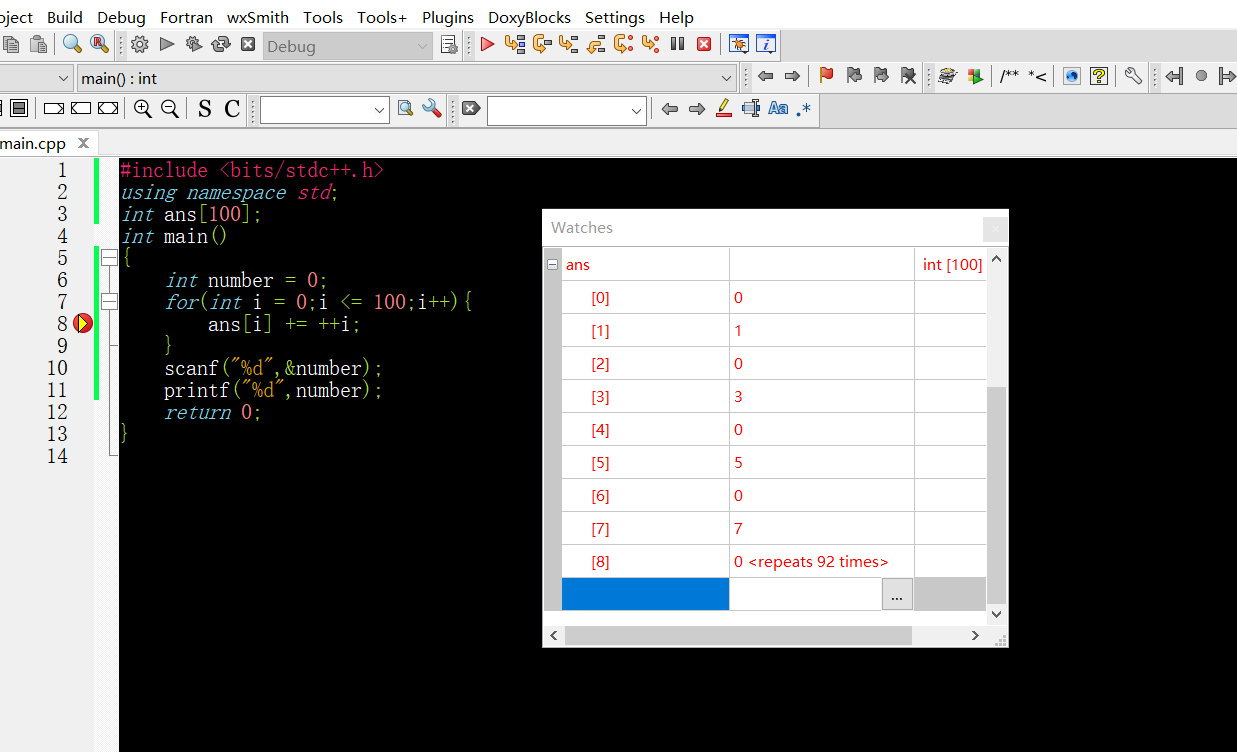Open the Build menu
This screenshot has height=752, width=1237.
click(65, 17)
